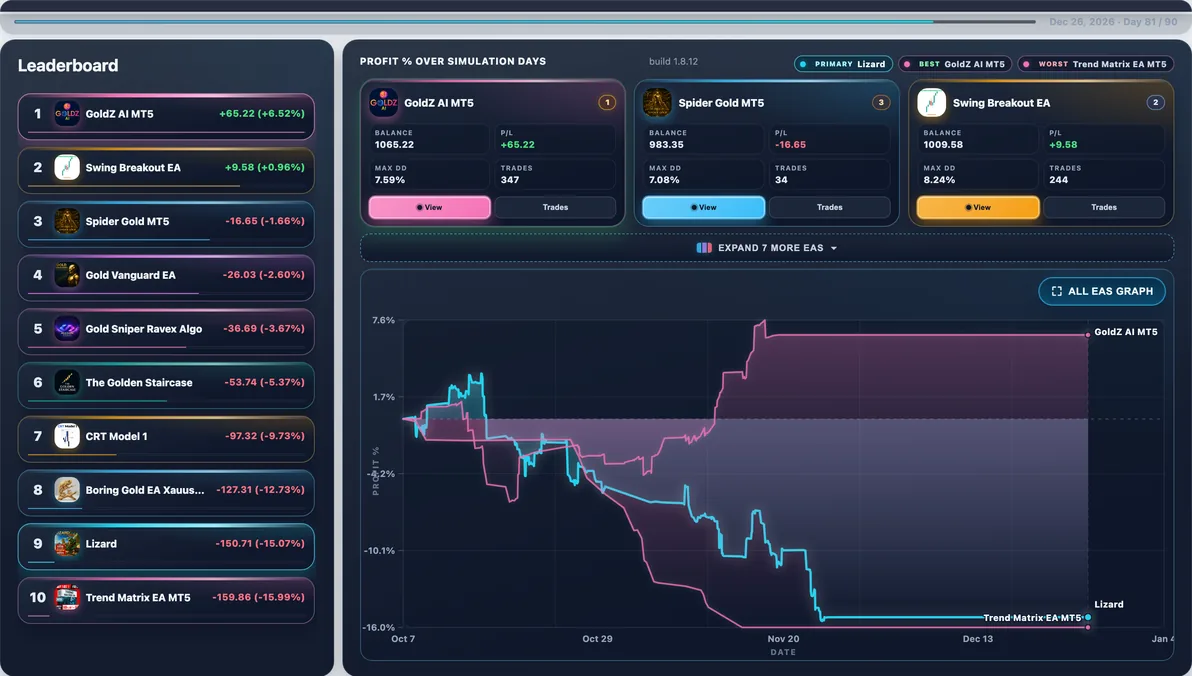Image resolution: width=1192 pixels, height=676 pixels.
Task: Click the simulation day progress bar
Action: (x=525, y=22)
